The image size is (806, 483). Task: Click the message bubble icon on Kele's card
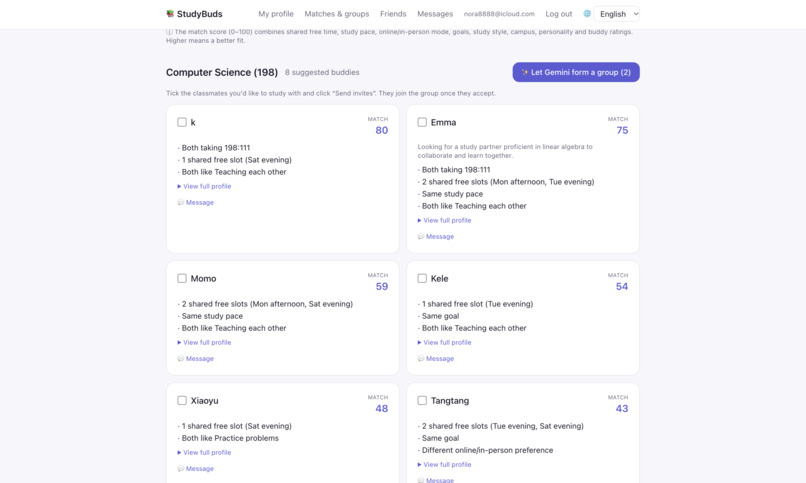pyautogui.click(x=420, y=359)
